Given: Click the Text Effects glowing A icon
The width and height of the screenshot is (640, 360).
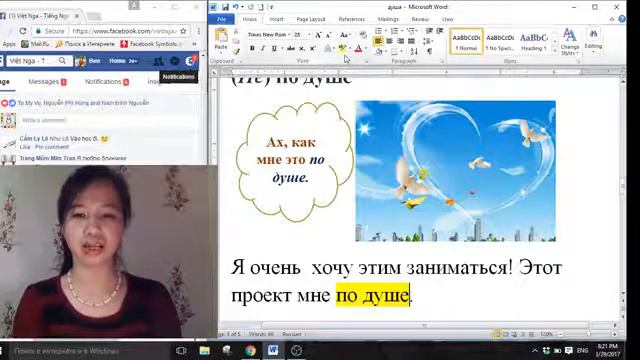Looking at the screenshot, I should (328, 49).
